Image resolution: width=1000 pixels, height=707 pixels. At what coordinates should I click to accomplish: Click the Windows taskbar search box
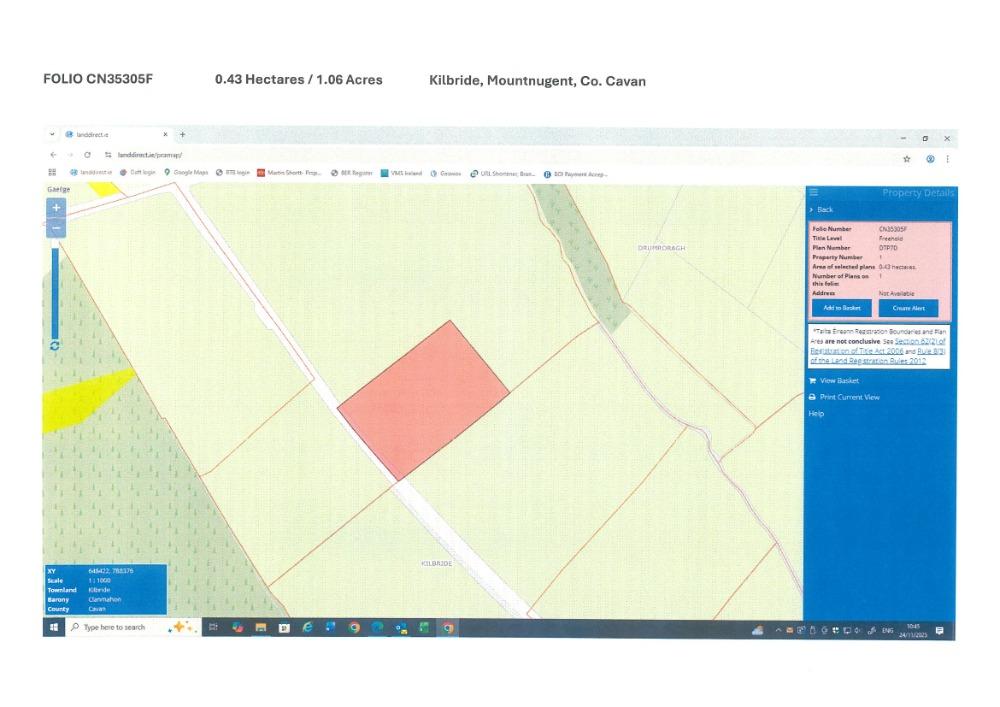(120, 627)
